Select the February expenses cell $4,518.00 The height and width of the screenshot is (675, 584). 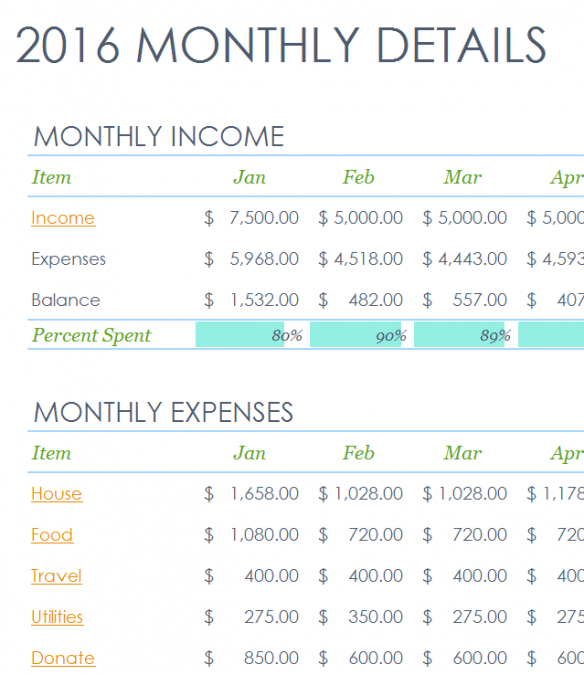click(361, 259)
